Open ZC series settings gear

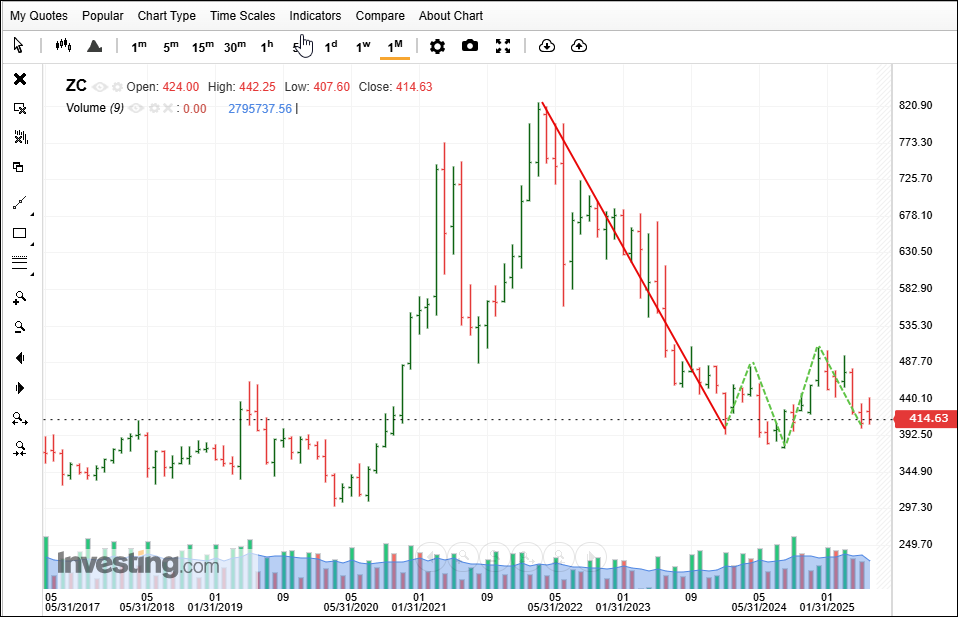coord(117,87)
